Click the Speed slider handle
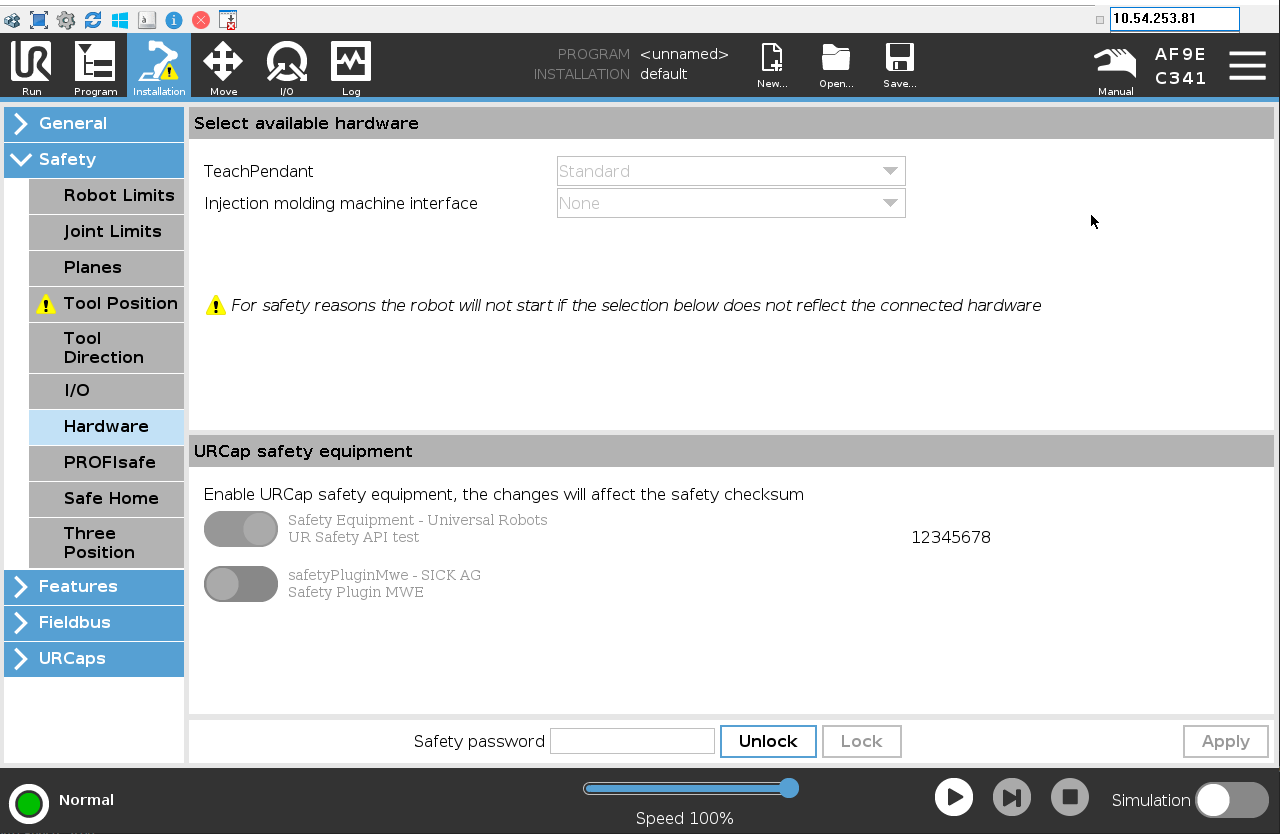The height and width of the screenshot is (834, 1280). point(789,788)
